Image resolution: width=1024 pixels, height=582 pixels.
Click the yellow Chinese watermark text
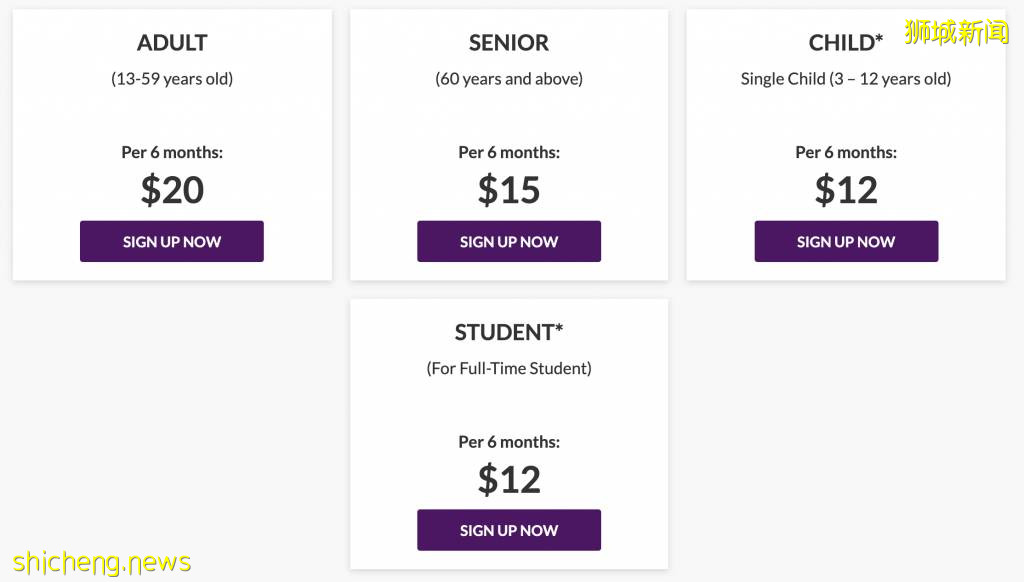coord(957,32)
